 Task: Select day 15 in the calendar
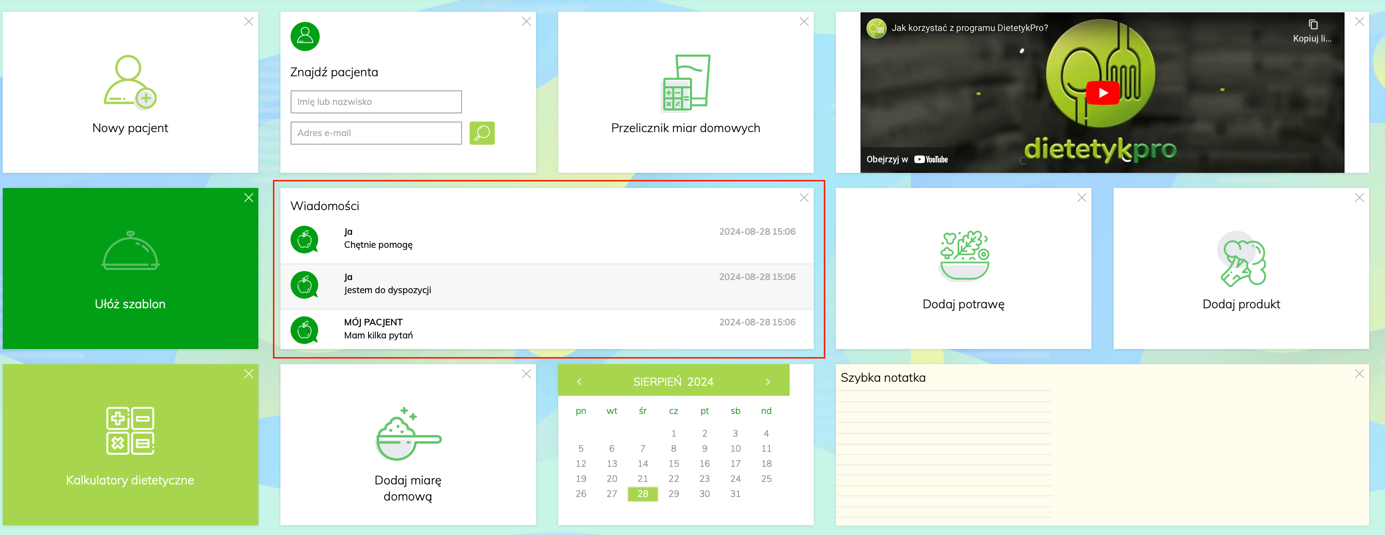674,464
